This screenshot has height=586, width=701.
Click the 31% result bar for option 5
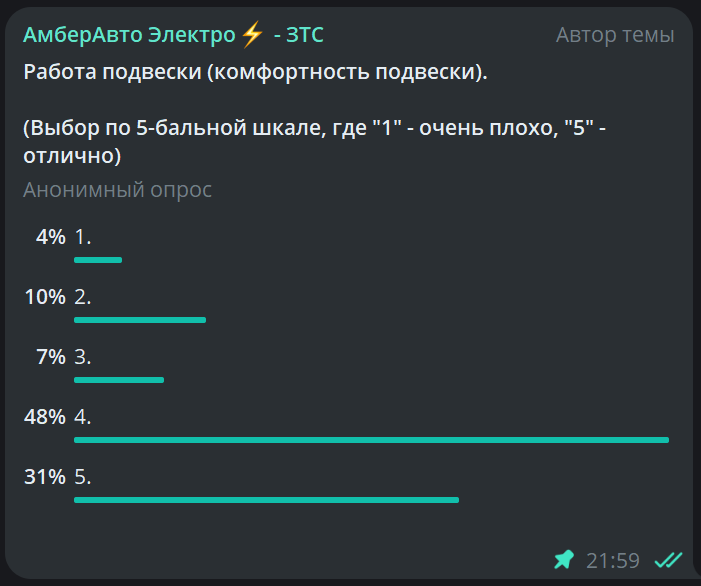coord(266,500)
